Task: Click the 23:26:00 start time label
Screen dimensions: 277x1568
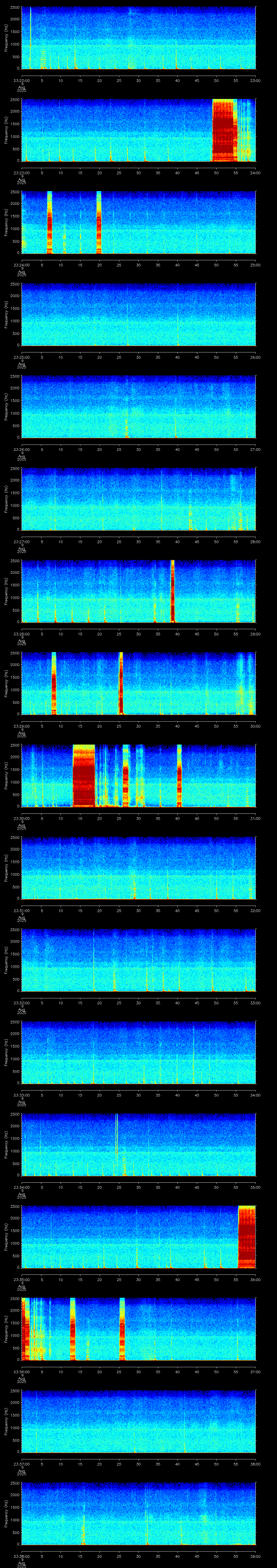Action: tap(21, 450)
